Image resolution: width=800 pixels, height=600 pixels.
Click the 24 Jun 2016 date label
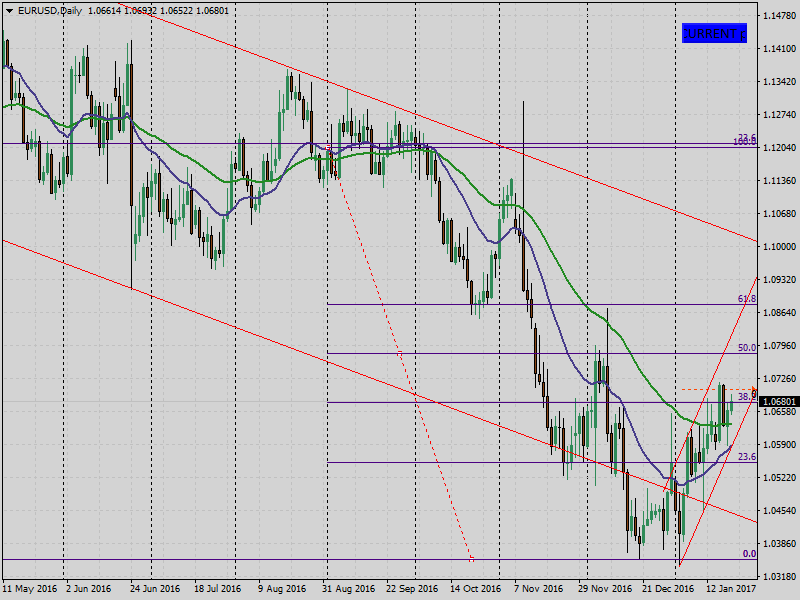(155, 589)
